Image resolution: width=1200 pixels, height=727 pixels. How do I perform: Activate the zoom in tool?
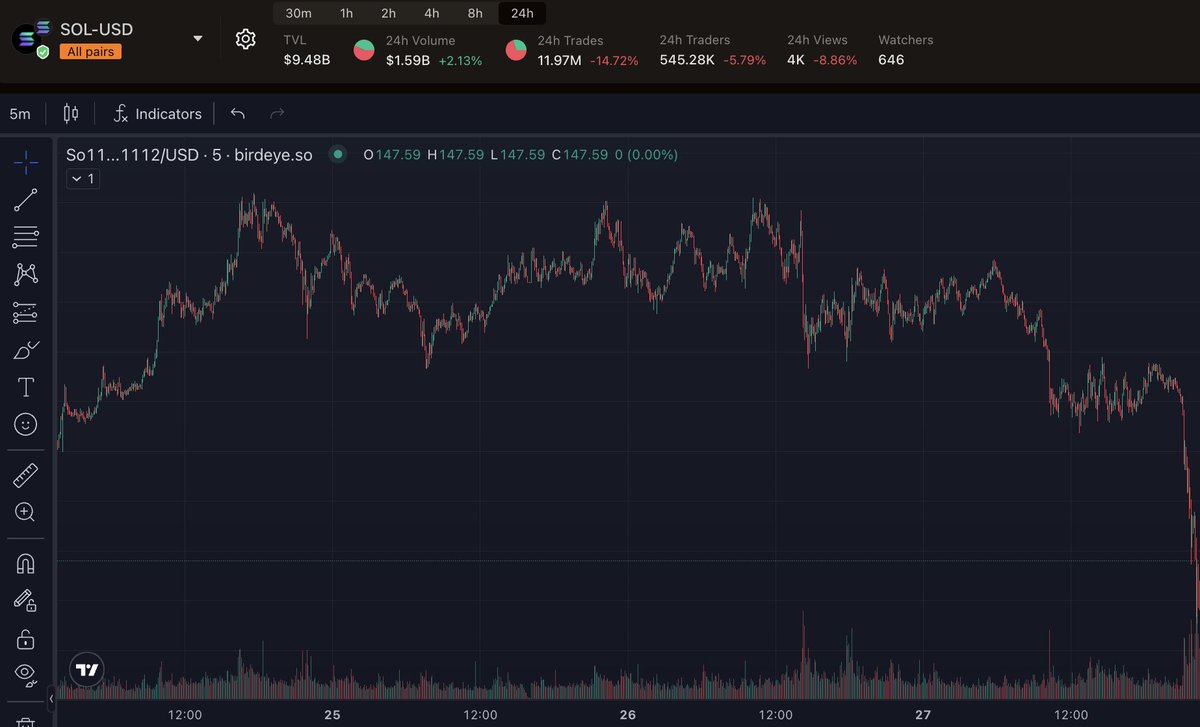click(x=26, y=513)
